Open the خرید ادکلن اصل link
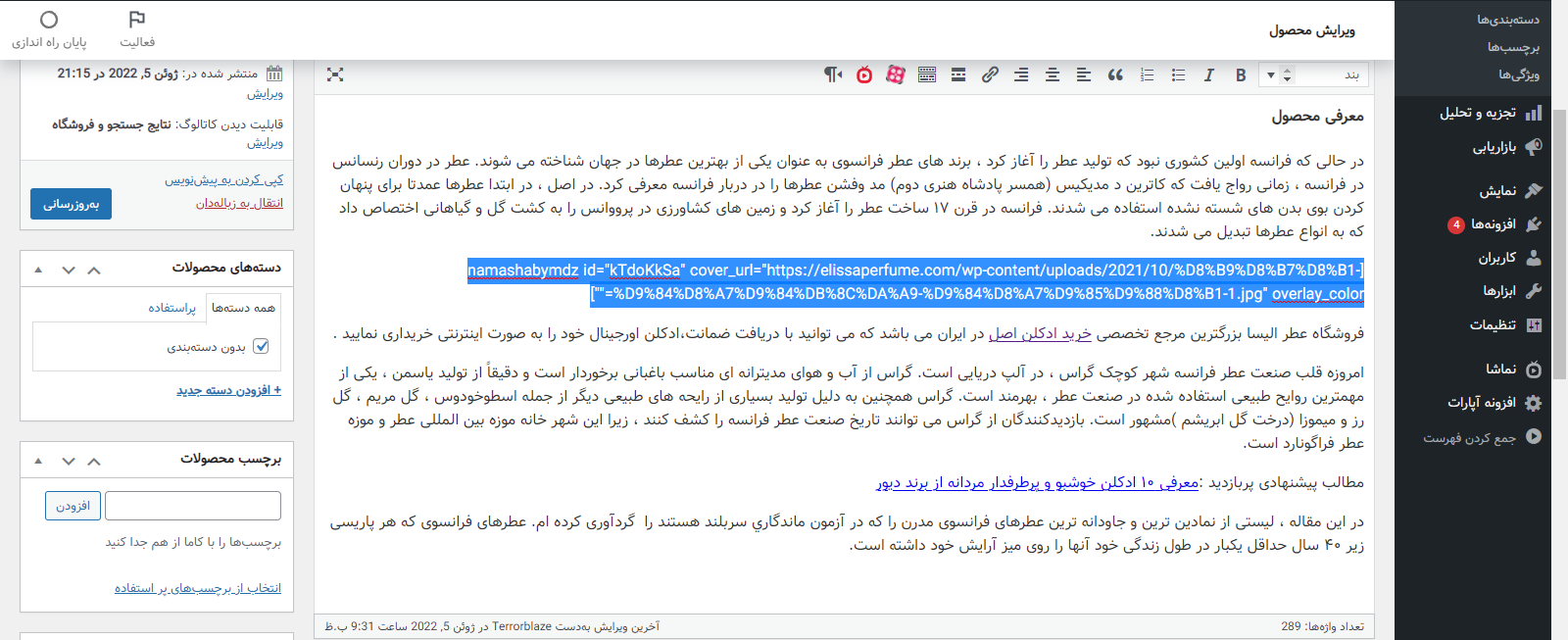 1040,334
